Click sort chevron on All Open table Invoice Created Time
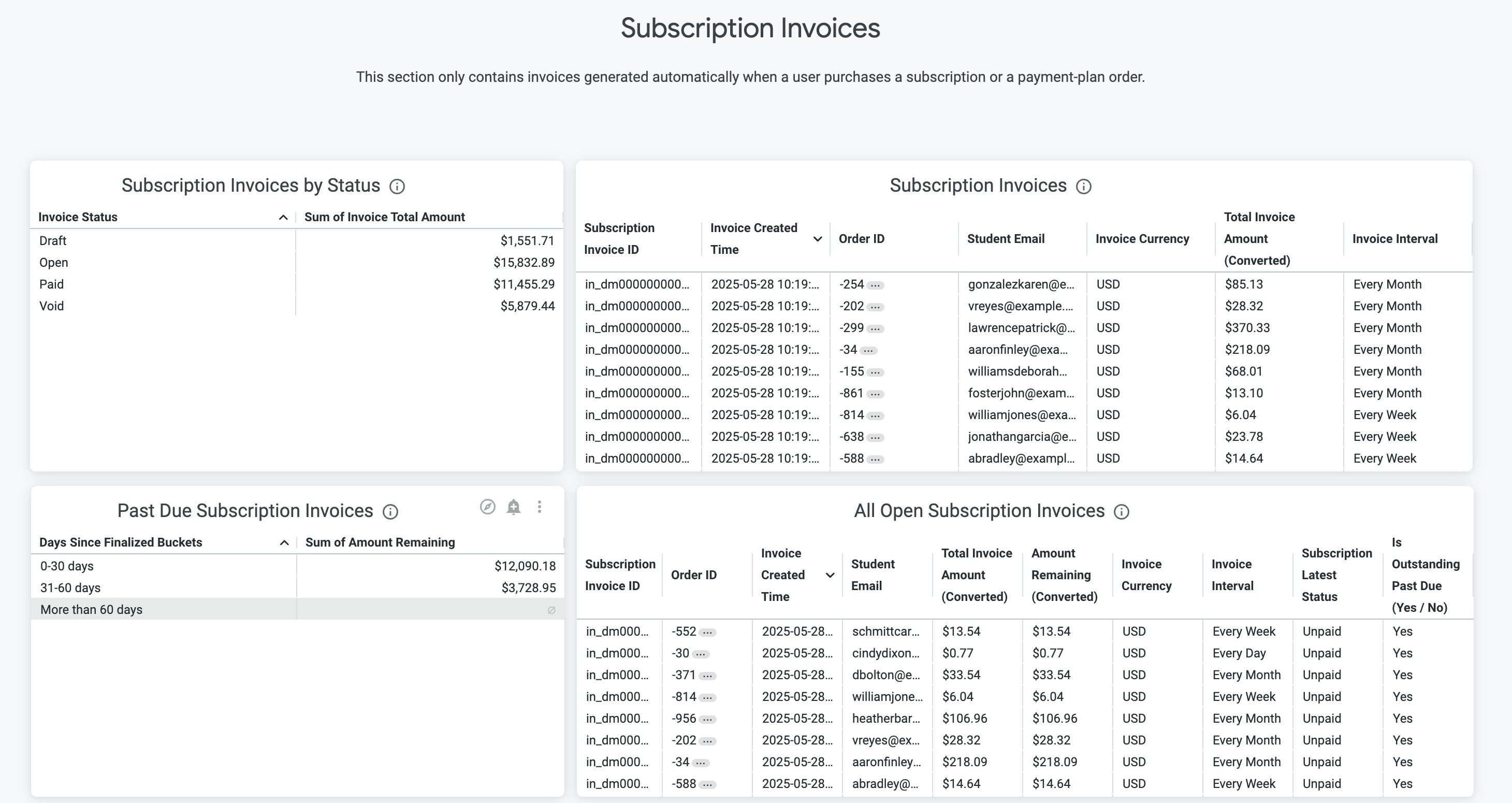 coord(830,575)
